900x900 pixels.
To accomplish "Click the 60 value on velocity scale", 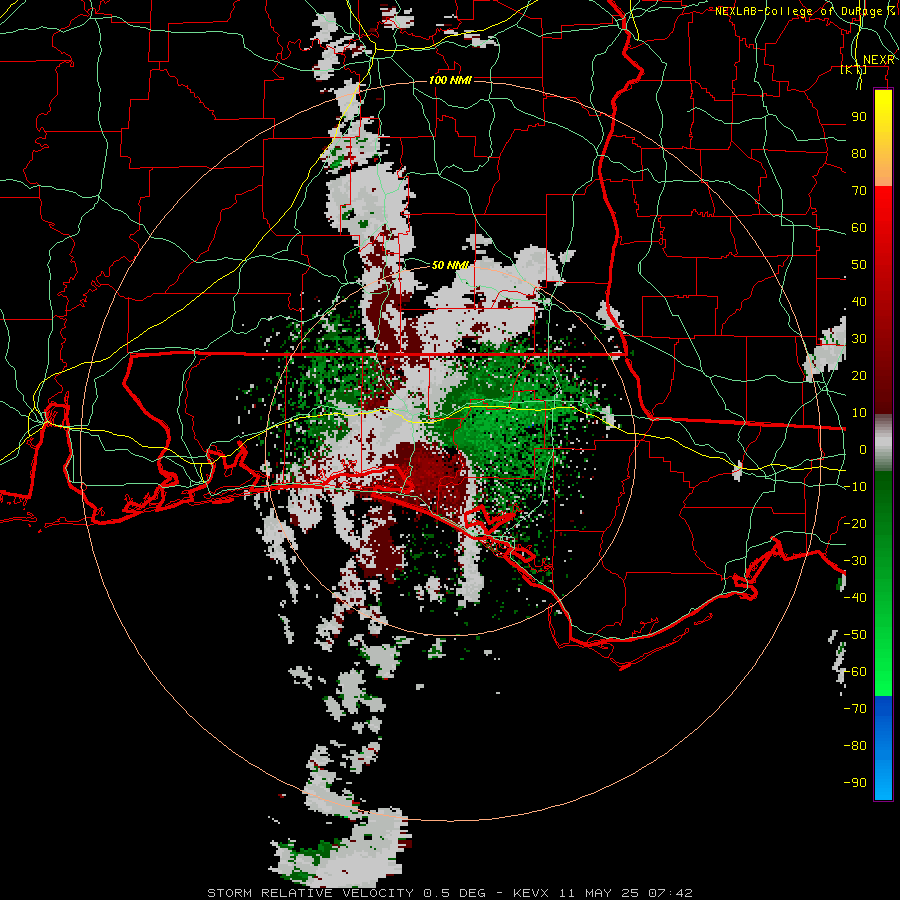I will (859, 228).
